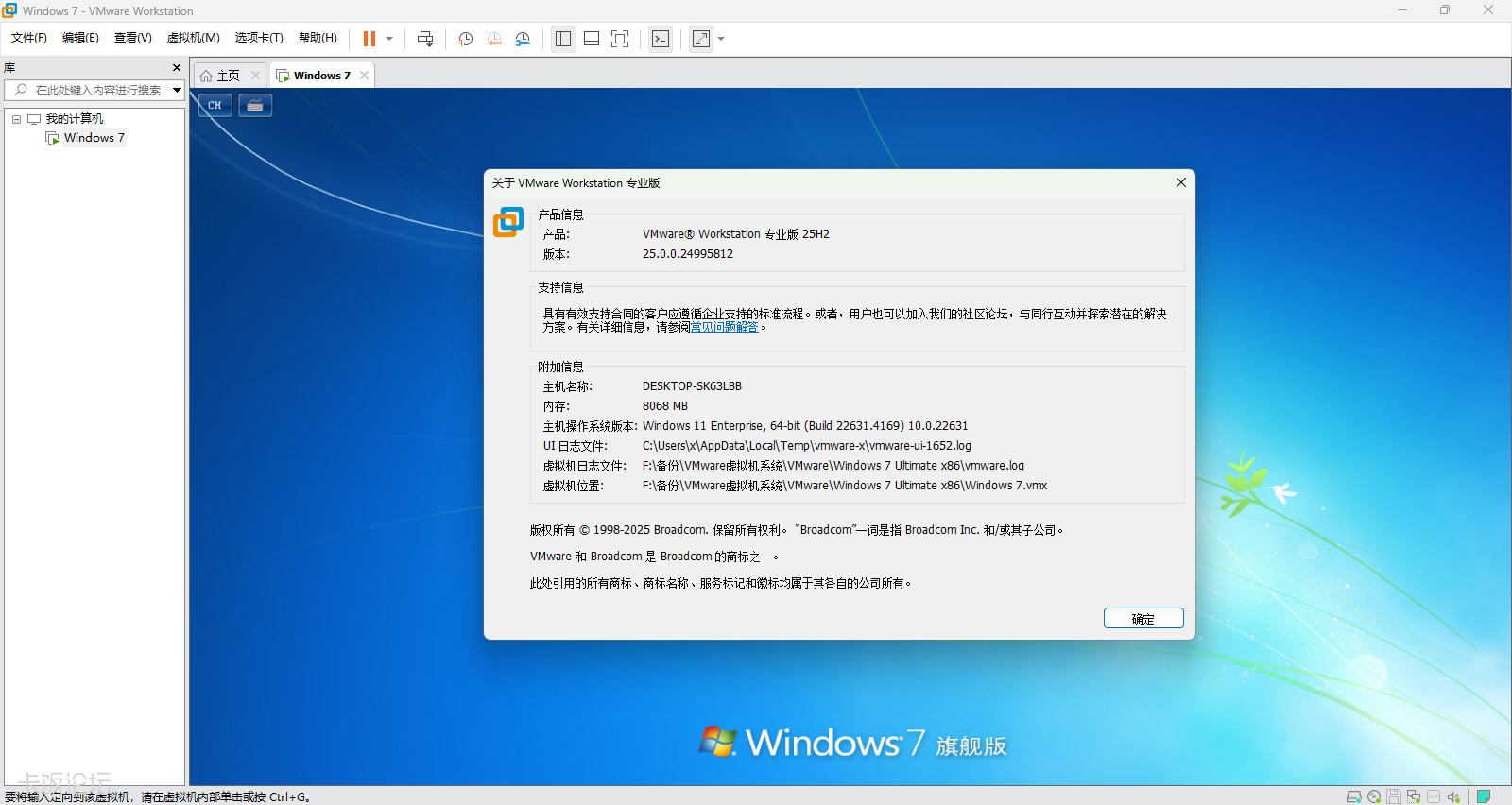
Task: Click Send Ctrl+Alt+Del toolbar icon
Action: click(425, 39)
